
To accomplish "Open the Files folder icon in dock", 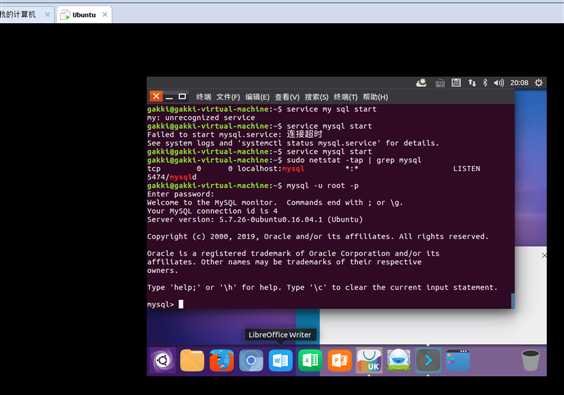I will [192, 360].
